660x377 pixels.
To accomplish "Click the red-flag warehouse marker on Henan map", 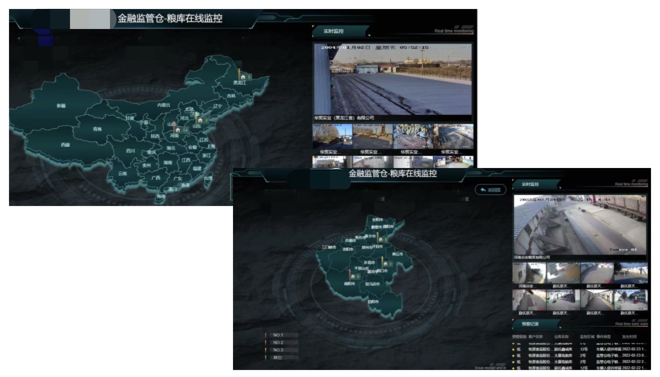I will click(353, 276).
